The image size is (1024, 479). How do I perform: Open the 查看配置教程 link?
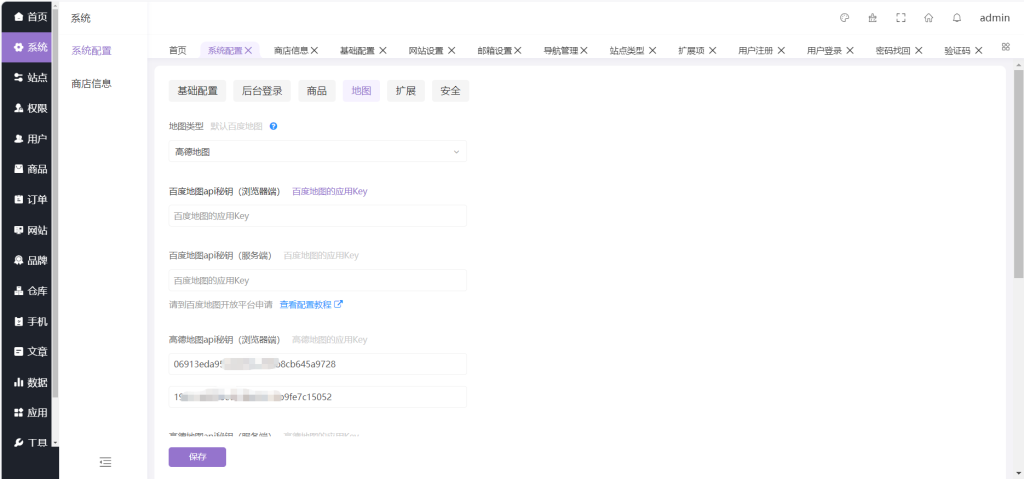[x=311, y=305]
